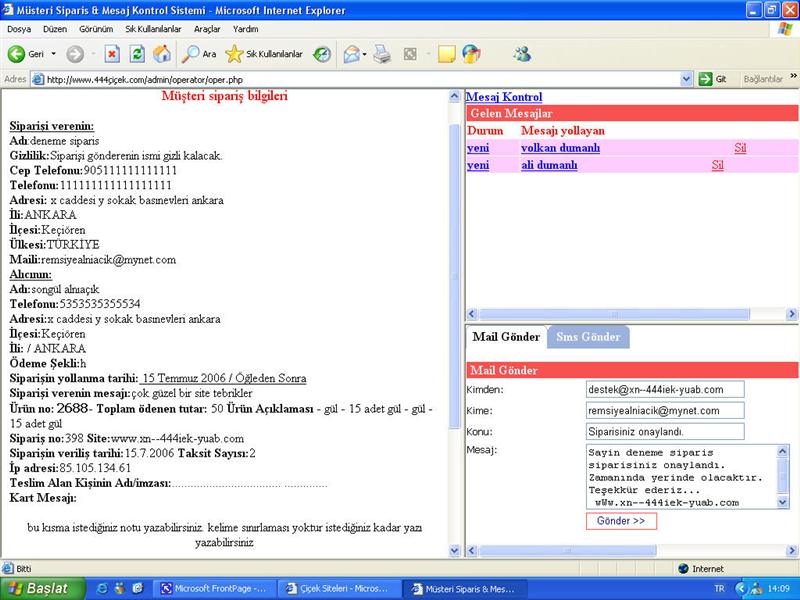The height and width of the screenshot is (600, 800).
Task: Open the Dosya menu
Action: click(x=19, y=29)
